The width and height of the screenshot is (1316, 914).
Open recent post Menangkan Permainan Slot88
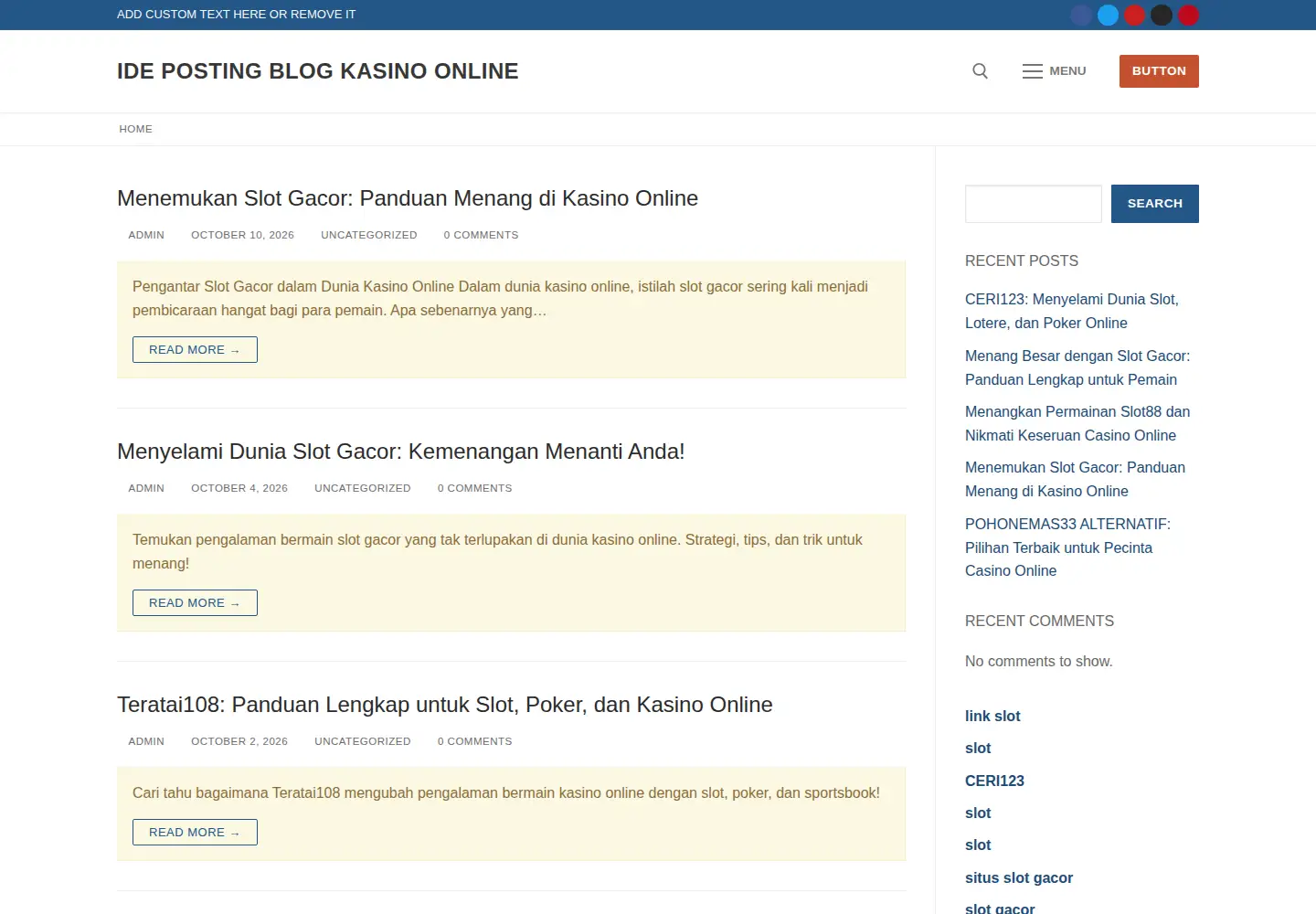click(x=1077, y=423)
